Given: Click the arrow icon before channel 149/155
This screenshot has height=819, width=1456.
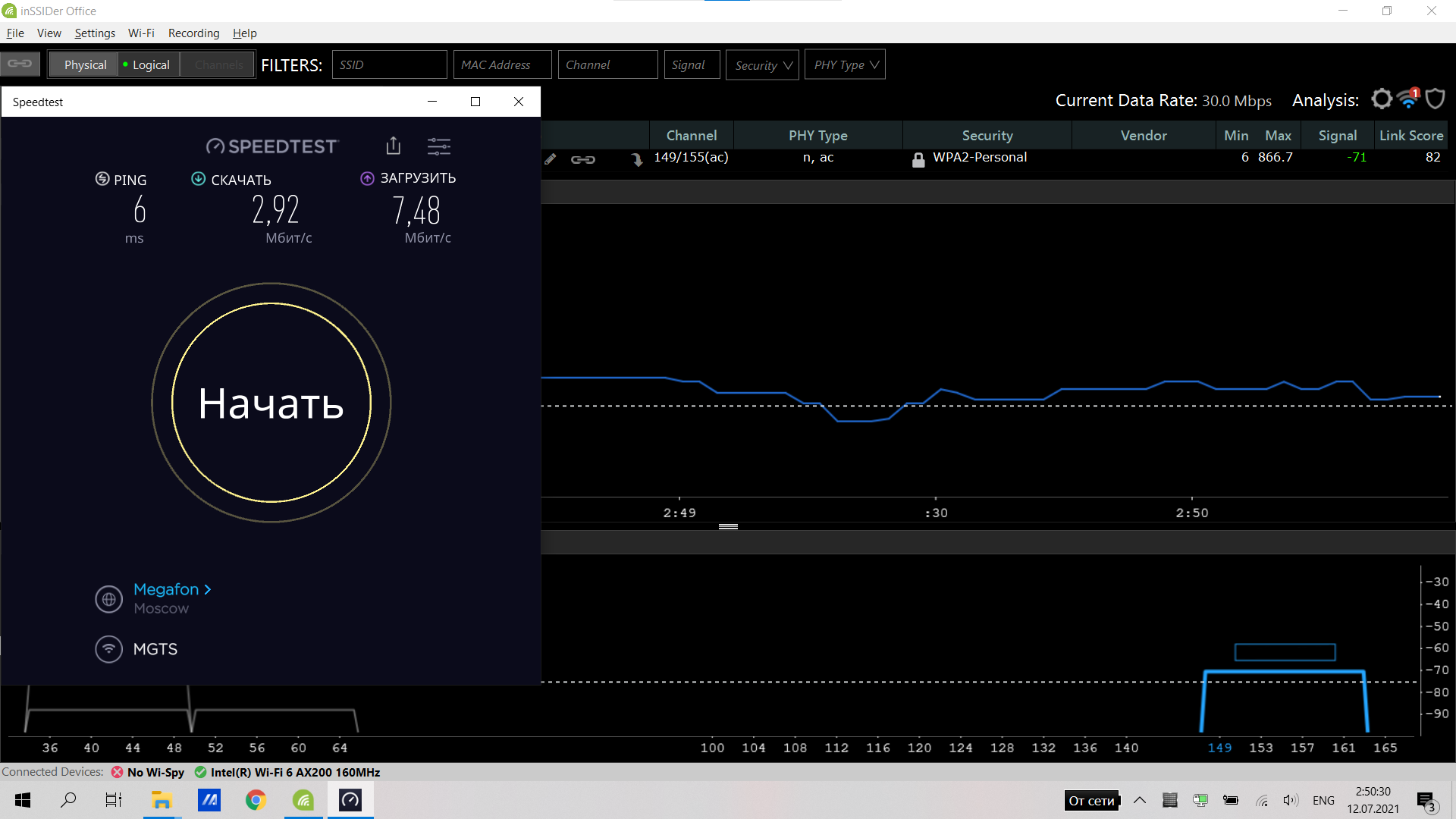Looking at the screenshot, I should point(636,159).
